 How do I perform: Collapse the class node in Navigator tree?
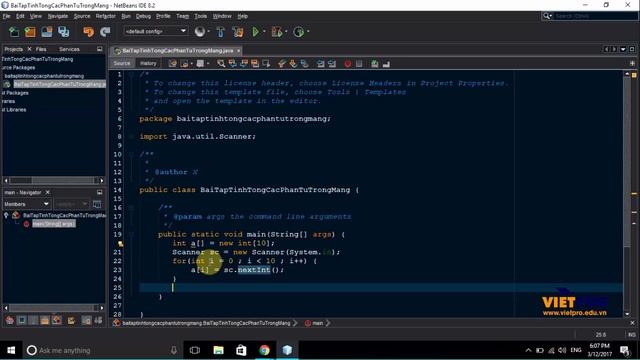click(x=6, y=215)
